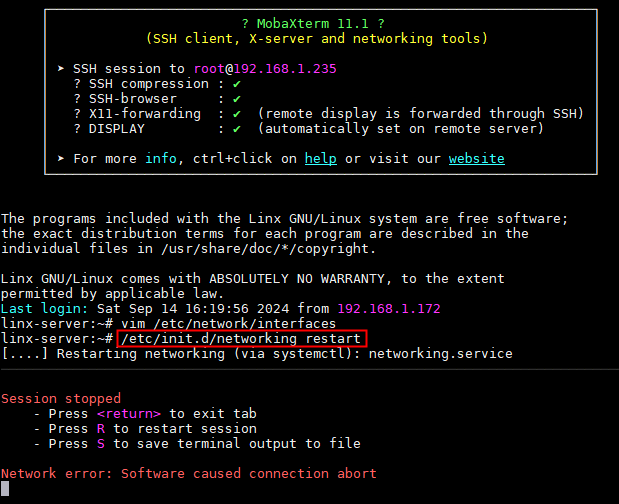This screenshot has width=619, height=504.
Task: Click '(remote display is forwarded through SSH)' text
Action: pyautogui.click(x=420, y=114)
